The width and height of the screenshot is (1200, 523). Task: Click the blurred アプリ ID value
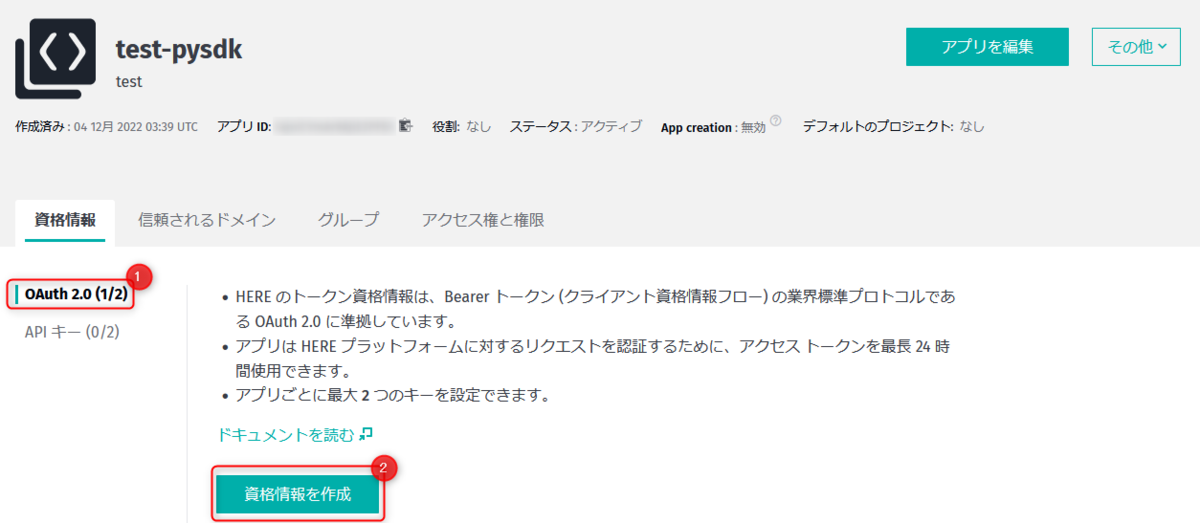pyautogui.click(x=334, y=126)
